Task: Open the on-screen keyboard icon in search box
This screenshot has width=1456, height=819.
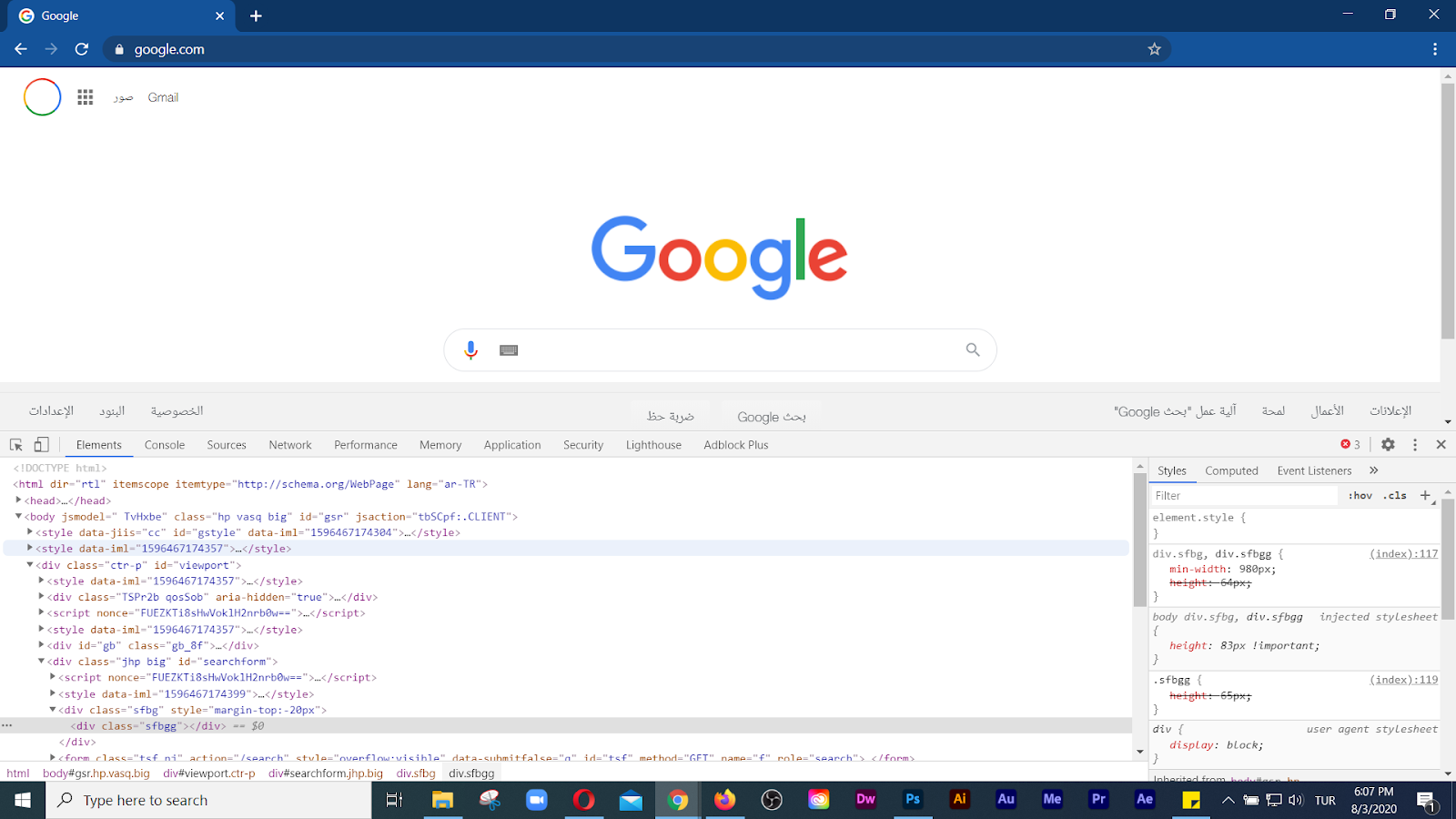Action: [509, 350]
